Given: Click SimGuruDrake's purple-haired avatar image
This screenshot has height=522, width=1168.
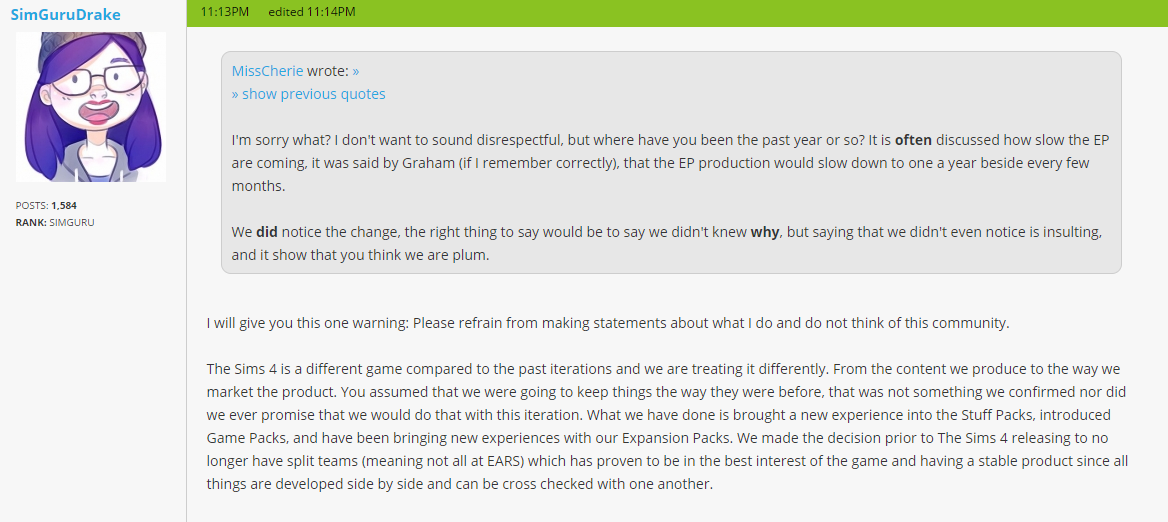Looking at the screenshot, I should point(91,106).
